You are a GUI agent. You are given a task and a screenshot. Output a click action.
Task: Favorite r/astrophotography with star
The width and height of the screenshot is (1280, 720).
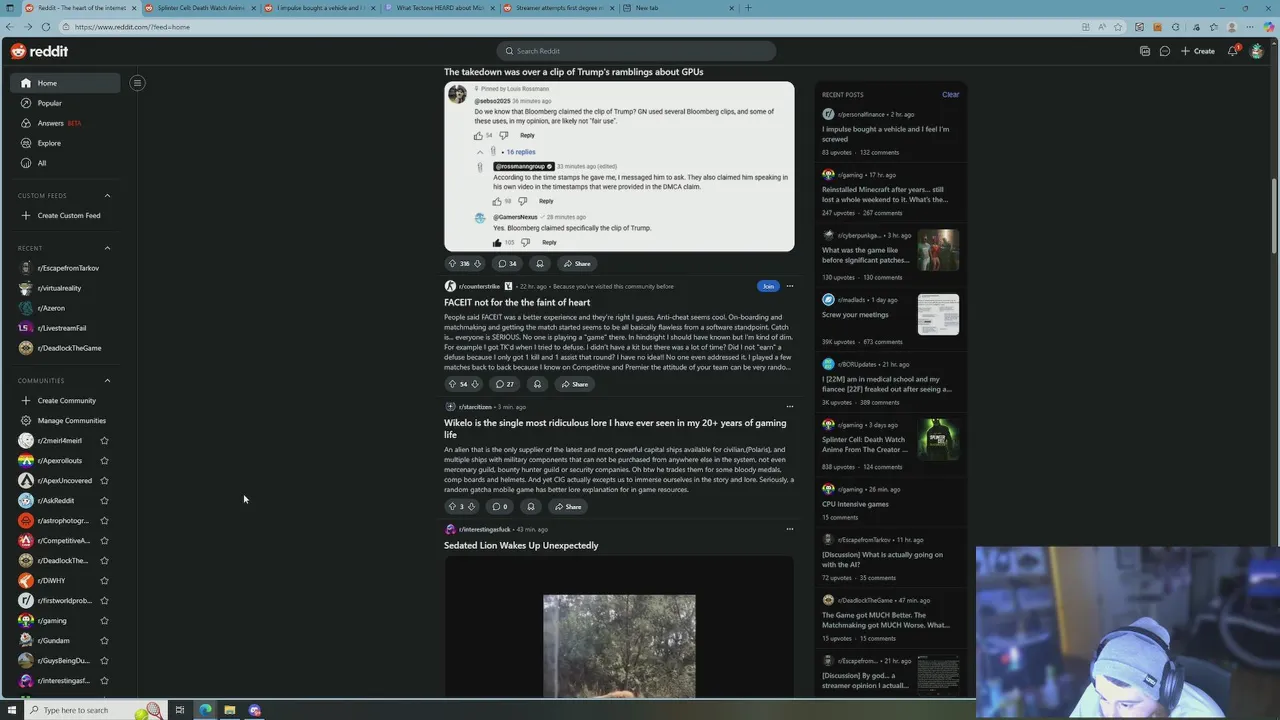[104, 520]
